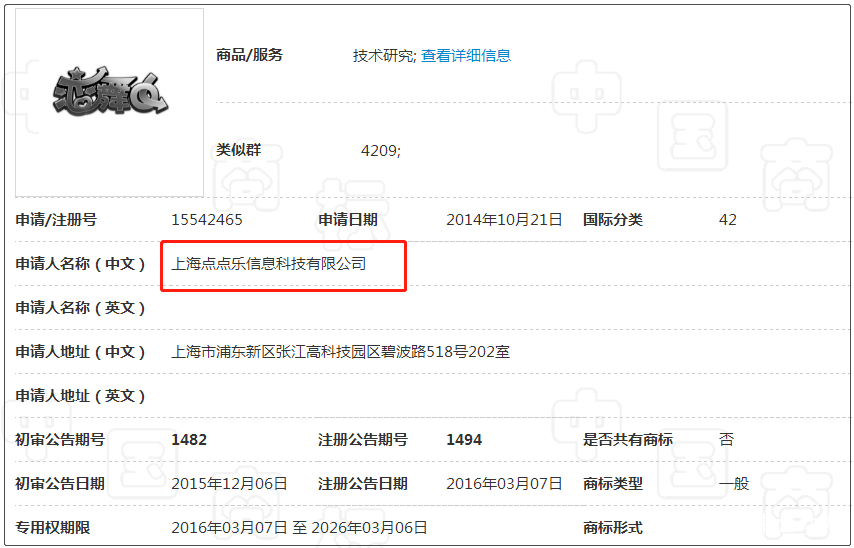Image resolution: width=854 pixels, height=548 pixels.
Task: Click the 商标形式 label
Action: [613, 528]
